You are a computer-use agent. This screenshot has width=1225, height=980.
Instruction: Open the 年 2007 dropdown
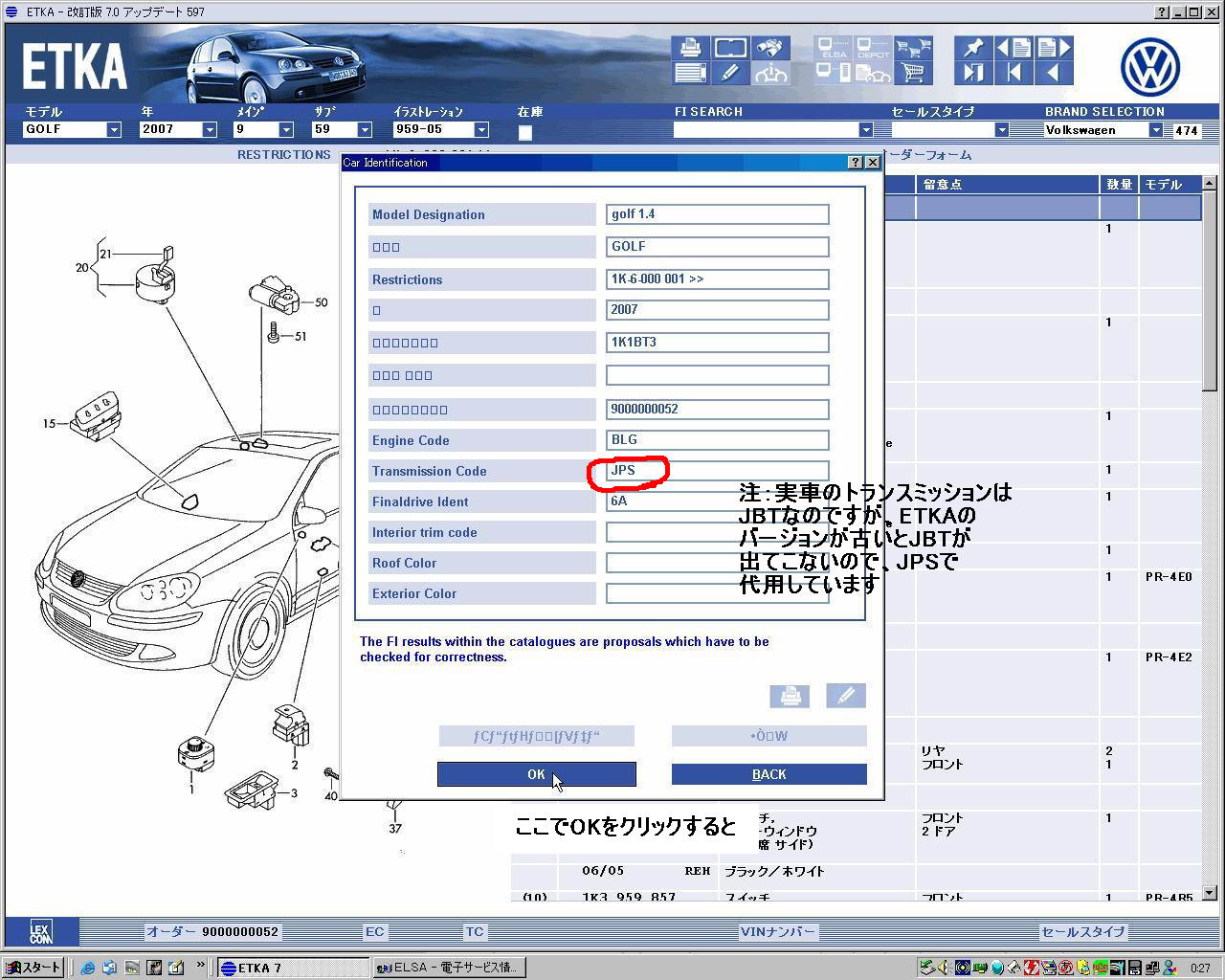pyautogui.click(x=210, y=130)
